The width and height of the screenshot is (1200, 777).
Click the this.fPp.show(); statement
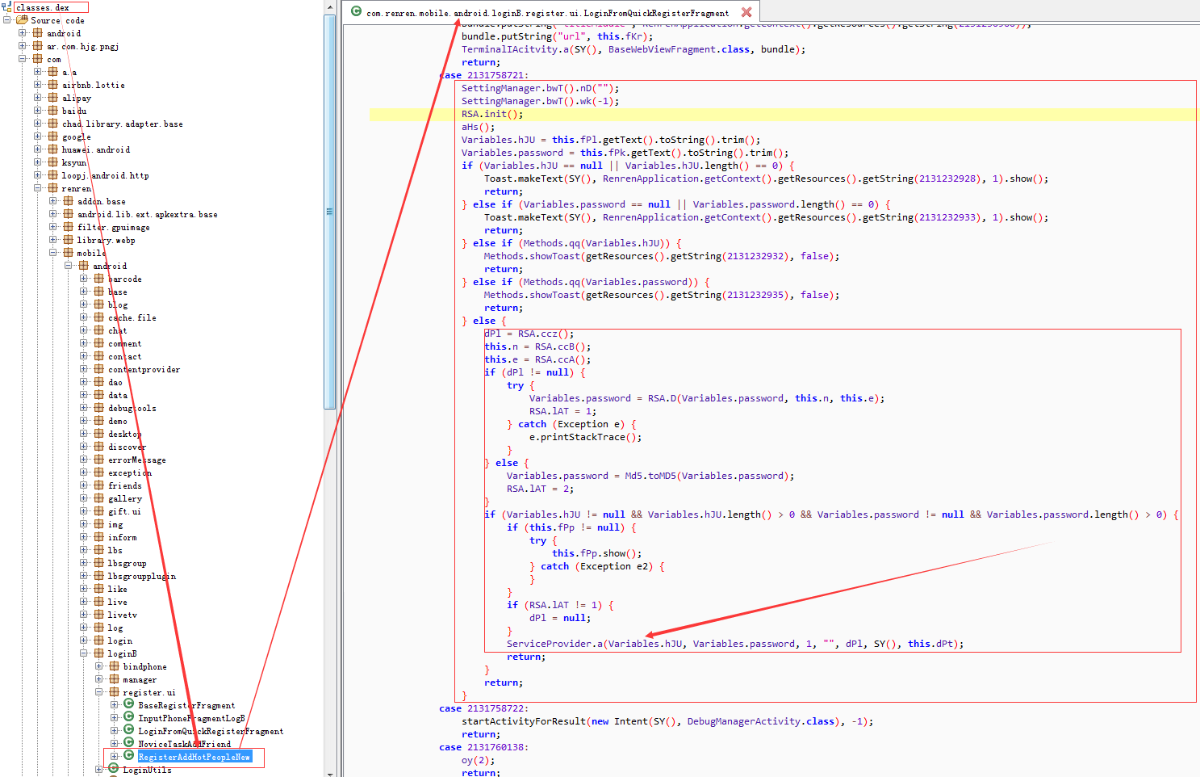(597, 553)
